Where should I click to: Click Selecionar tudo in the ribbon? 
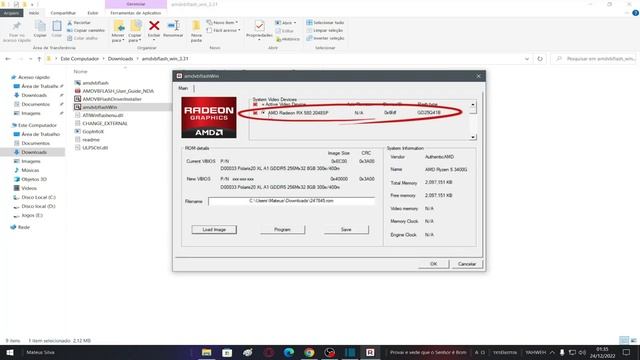325,23
